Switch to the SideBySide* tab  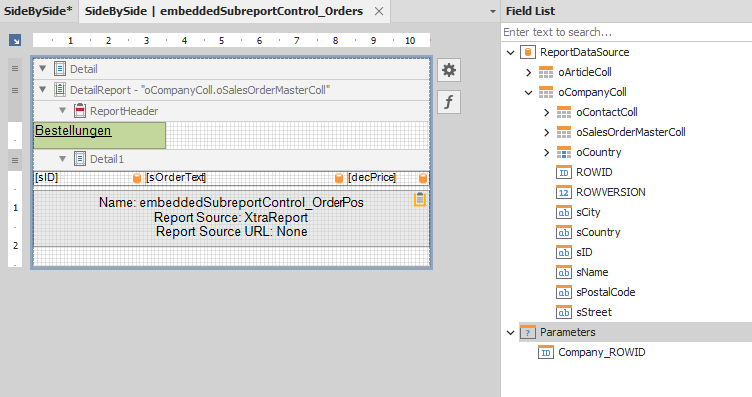pyautogui.click(x=38, y=11)
